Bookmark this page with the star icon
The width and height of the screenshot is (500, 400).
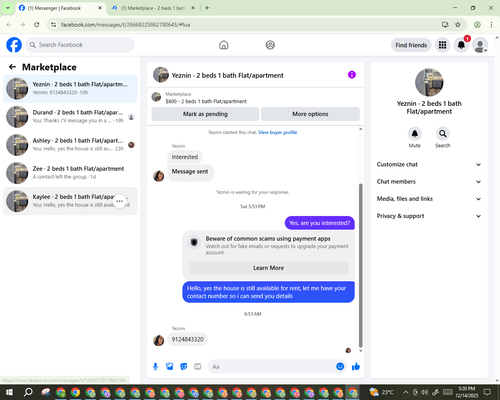458,25
